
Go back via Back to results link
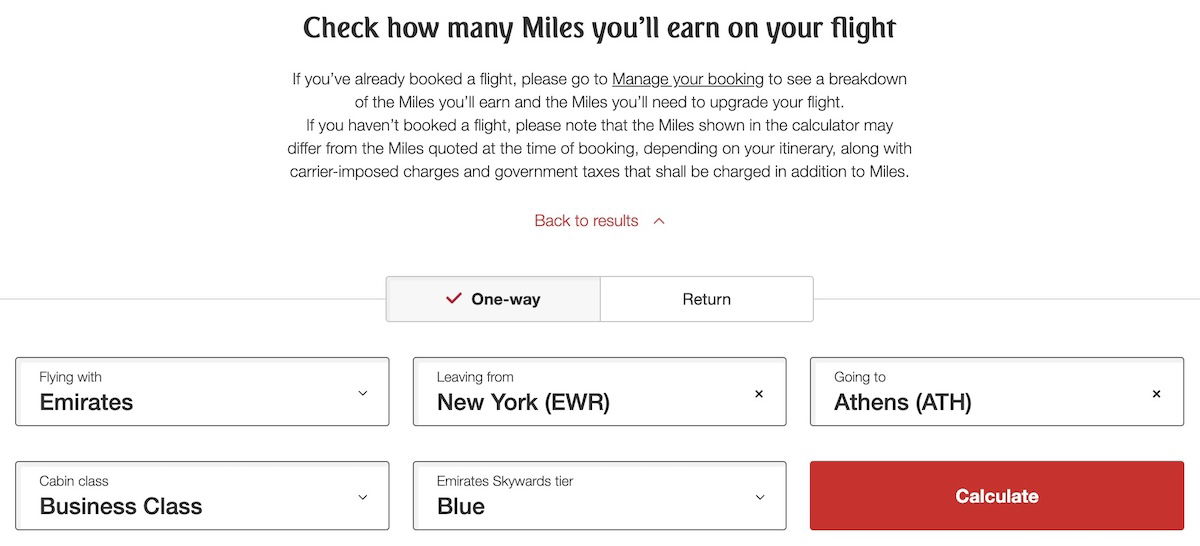586,221
